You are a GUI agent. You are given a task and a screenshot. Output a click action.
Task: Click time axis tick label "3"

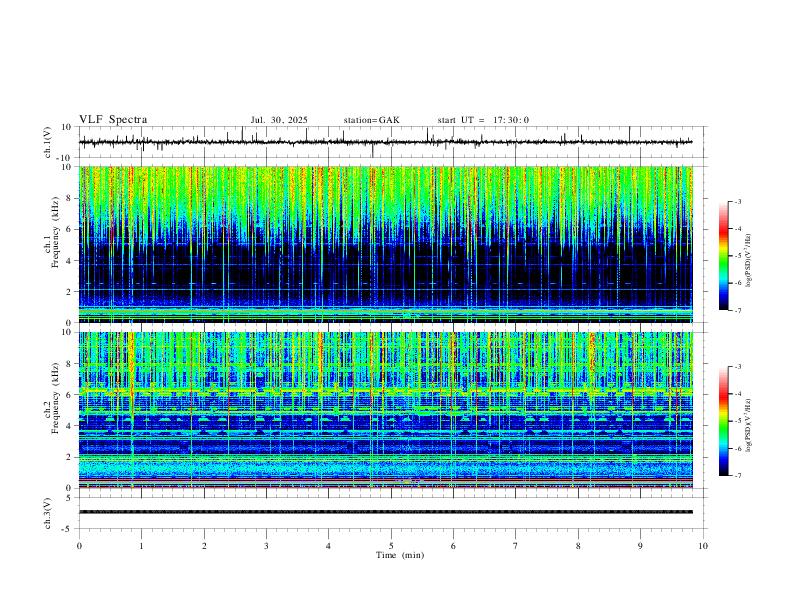266,546
